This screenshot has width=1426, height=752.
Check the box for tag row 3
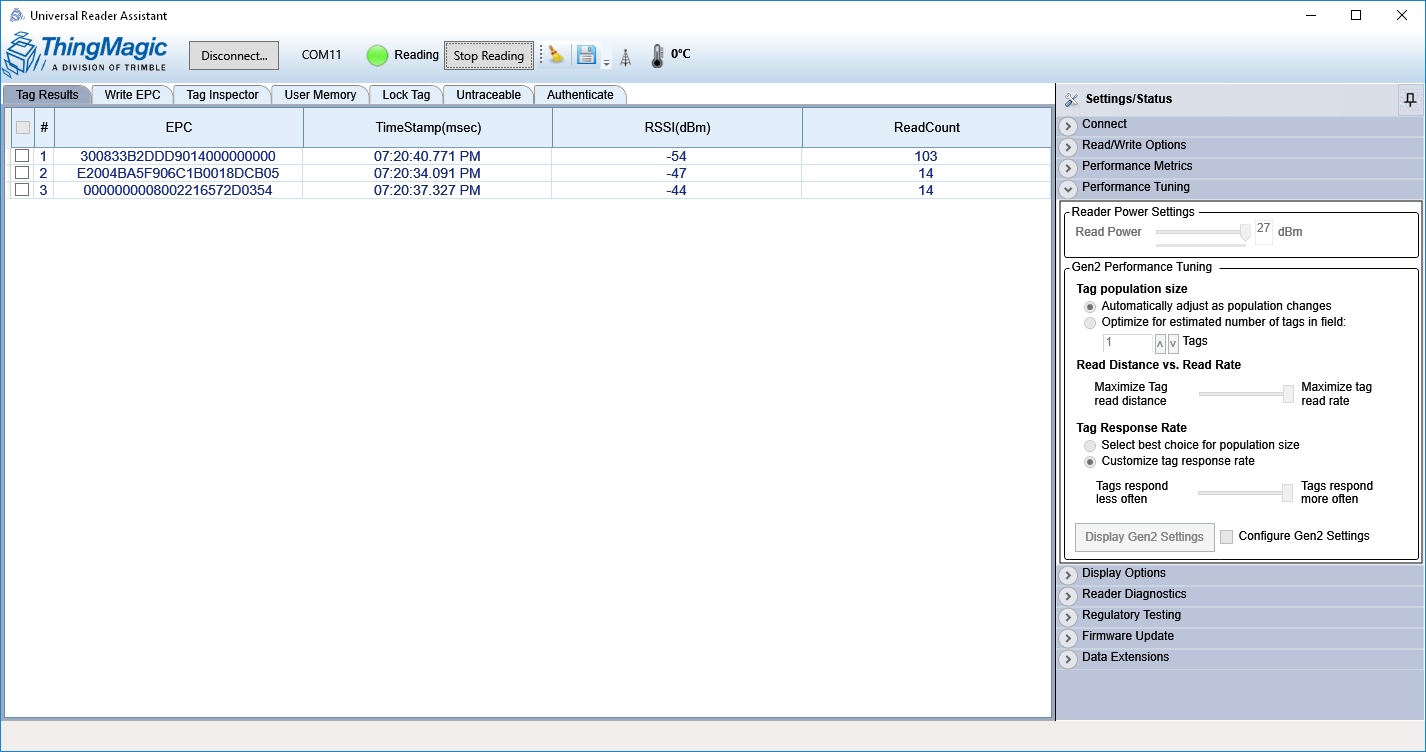click(22, 190)
